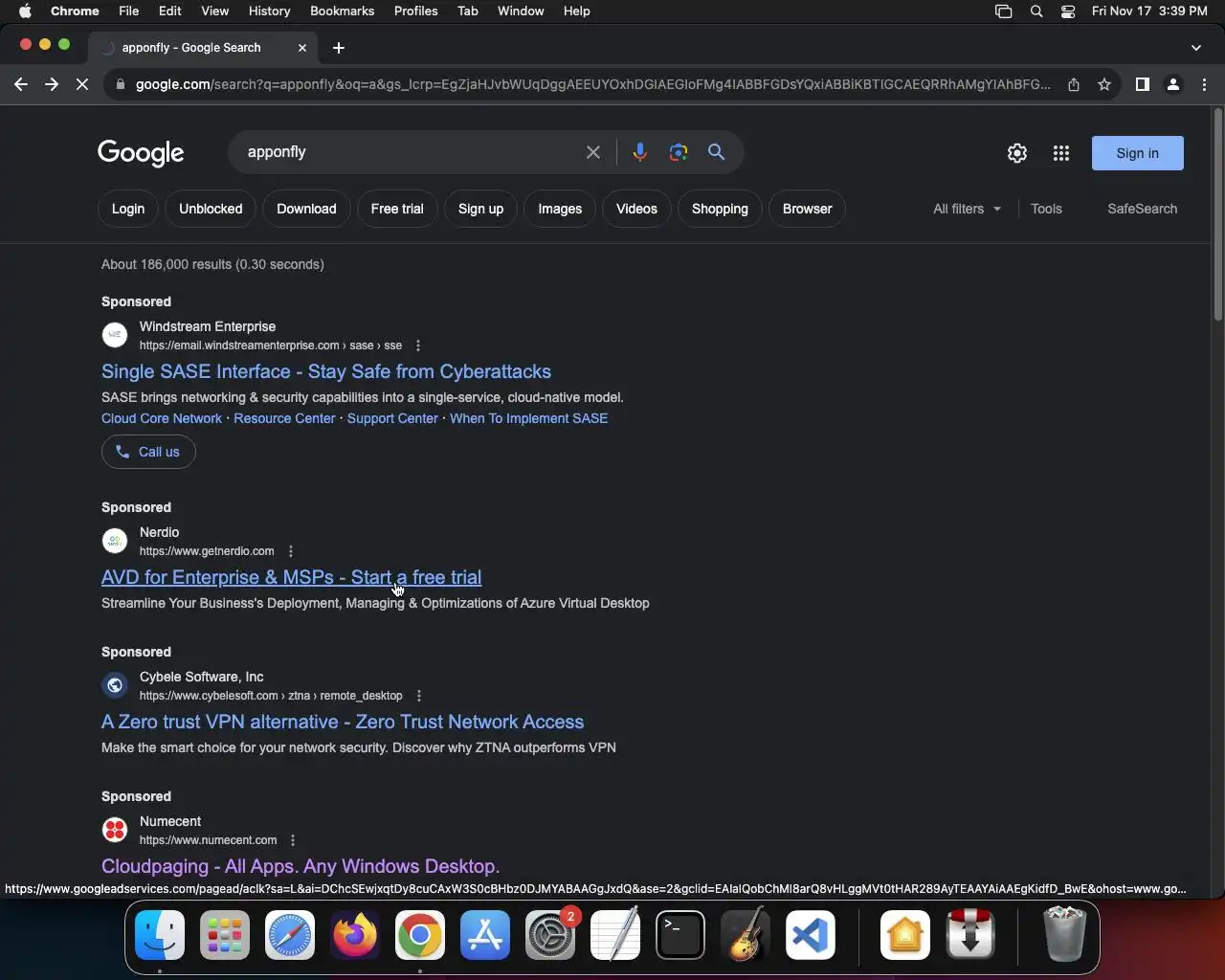The image size is (1225, 980).
Task: Open Google apps grid
Action: tap(1061, 153)
